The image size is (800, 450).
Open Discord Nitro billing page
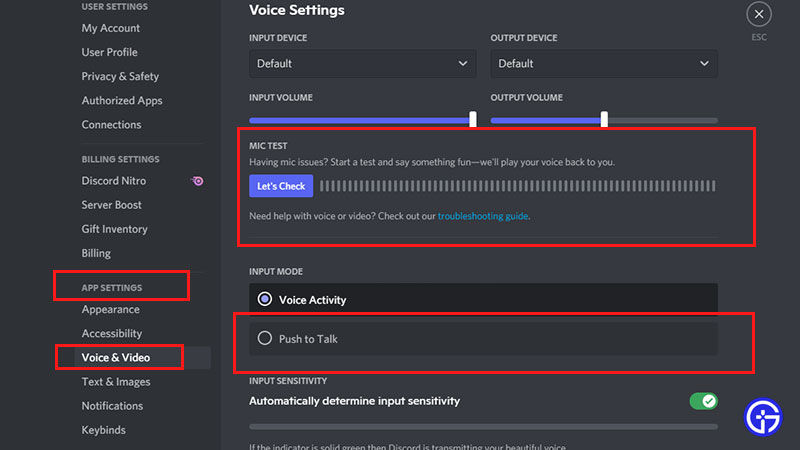[114, 181]
